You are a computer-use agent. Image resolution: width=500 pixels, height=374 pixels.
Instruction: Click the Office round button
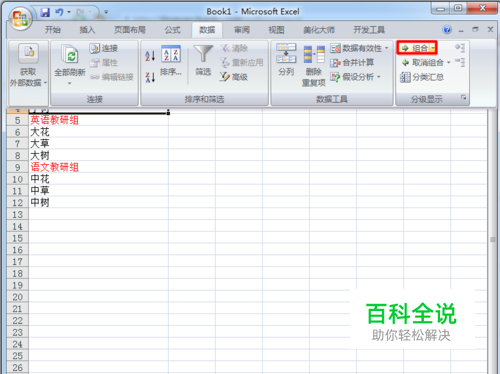(20, 18)
